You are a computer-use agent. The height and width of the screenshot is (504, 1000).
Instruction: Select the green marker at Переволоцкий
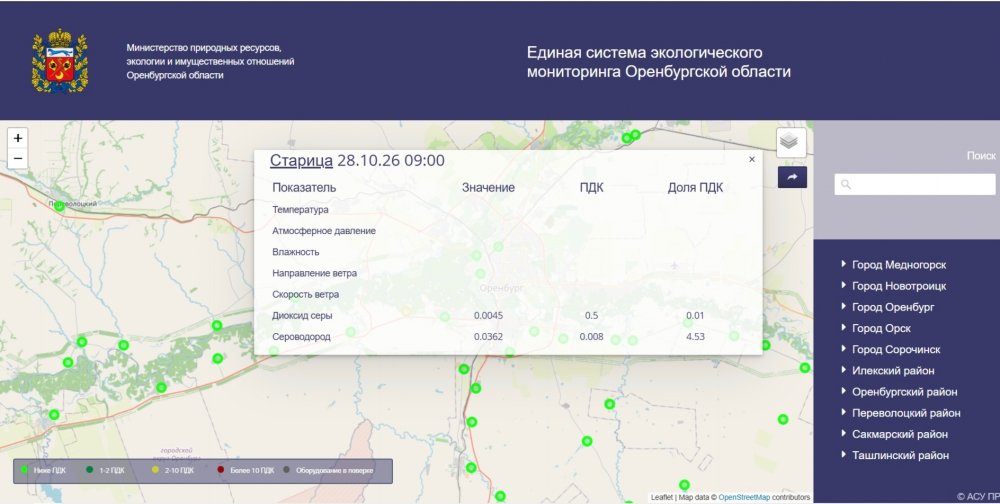click(59, 206)
